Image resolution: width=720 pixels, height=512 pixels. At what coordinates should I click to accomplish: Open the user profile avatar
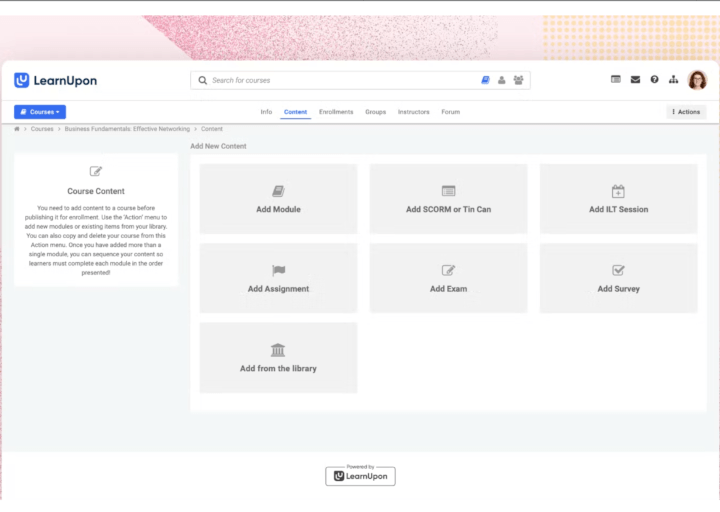coord(697,80)
